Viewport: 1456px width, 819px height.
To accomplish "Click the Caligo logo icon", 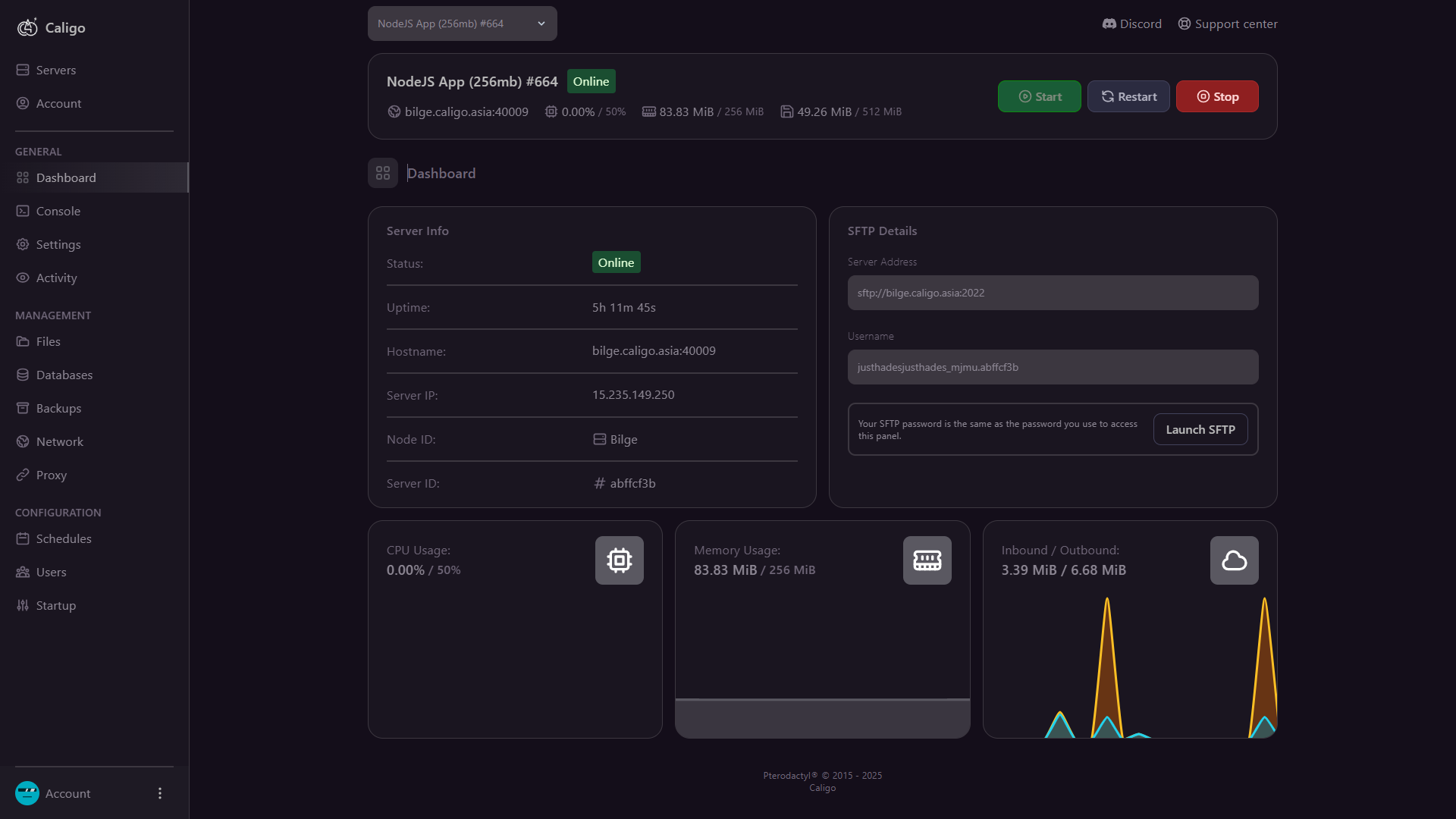I will [x=27, y=27].
